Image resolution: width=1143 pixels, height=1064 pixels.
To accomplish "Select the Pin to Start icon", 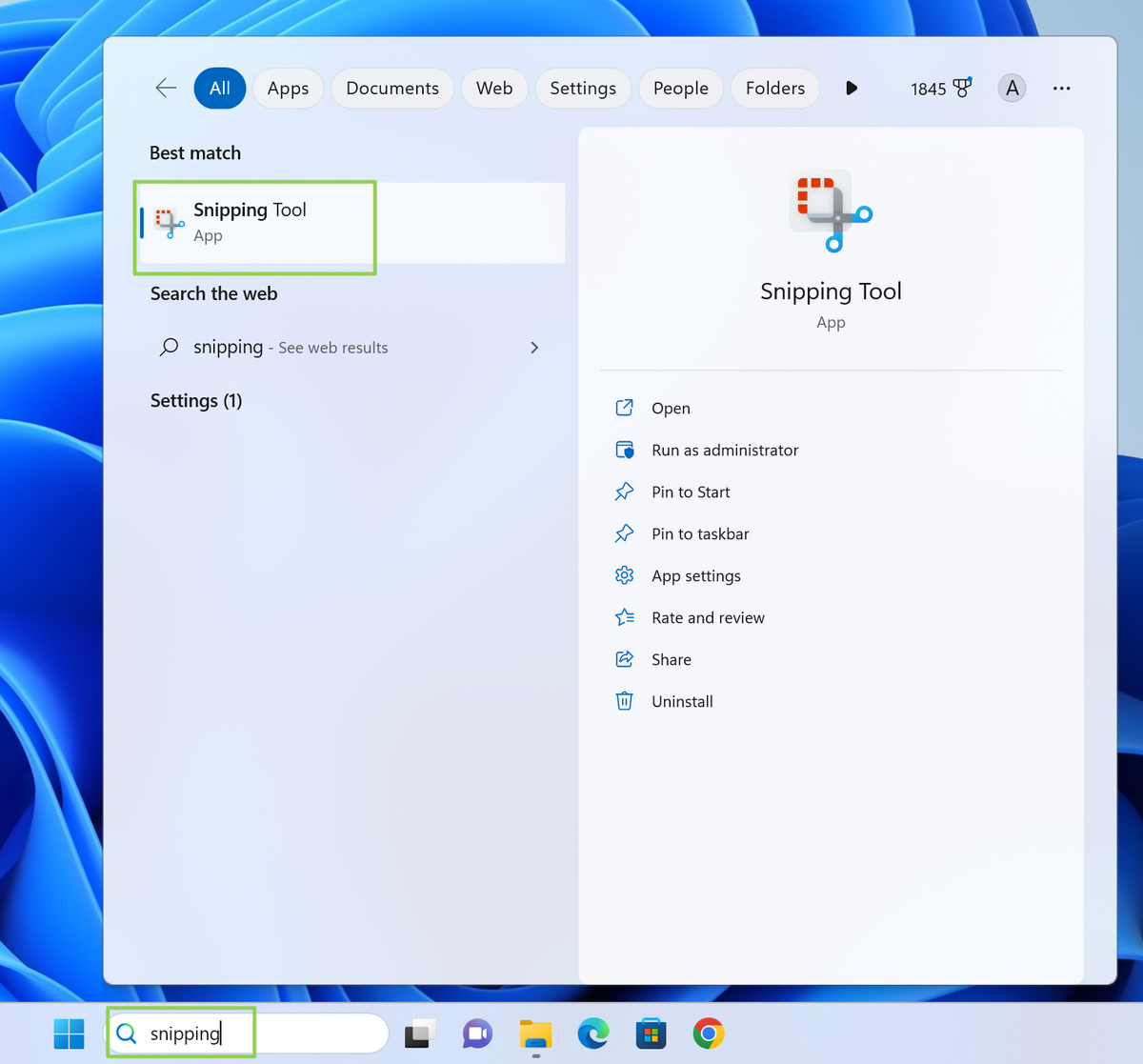I will coord(624,492).
